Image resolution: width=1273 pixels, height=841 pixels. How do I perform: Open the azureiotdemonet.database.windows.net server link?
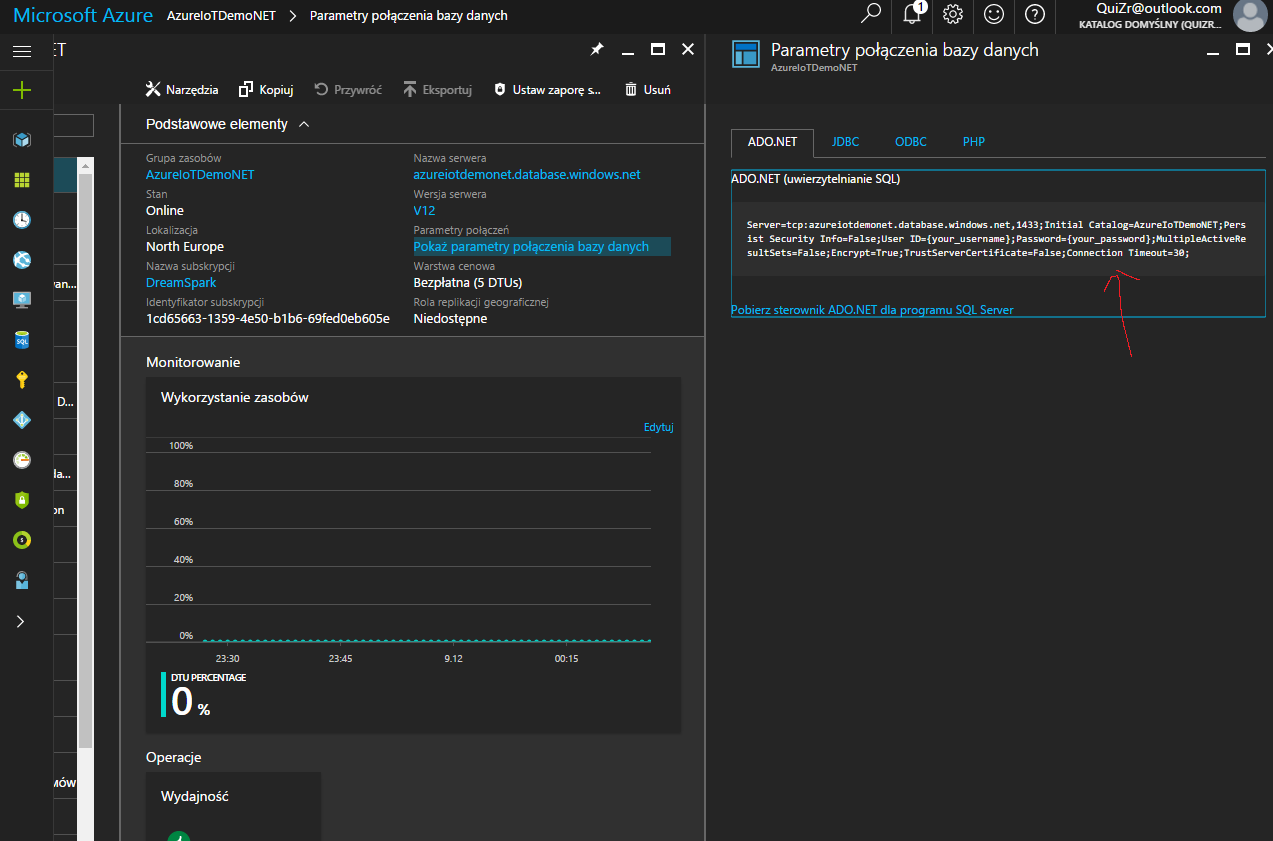(527, 175)
